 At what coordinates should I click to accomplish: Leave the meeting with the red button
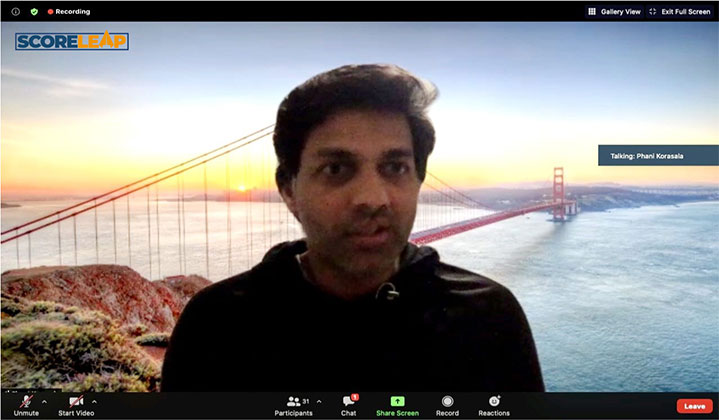pos(694,406)
